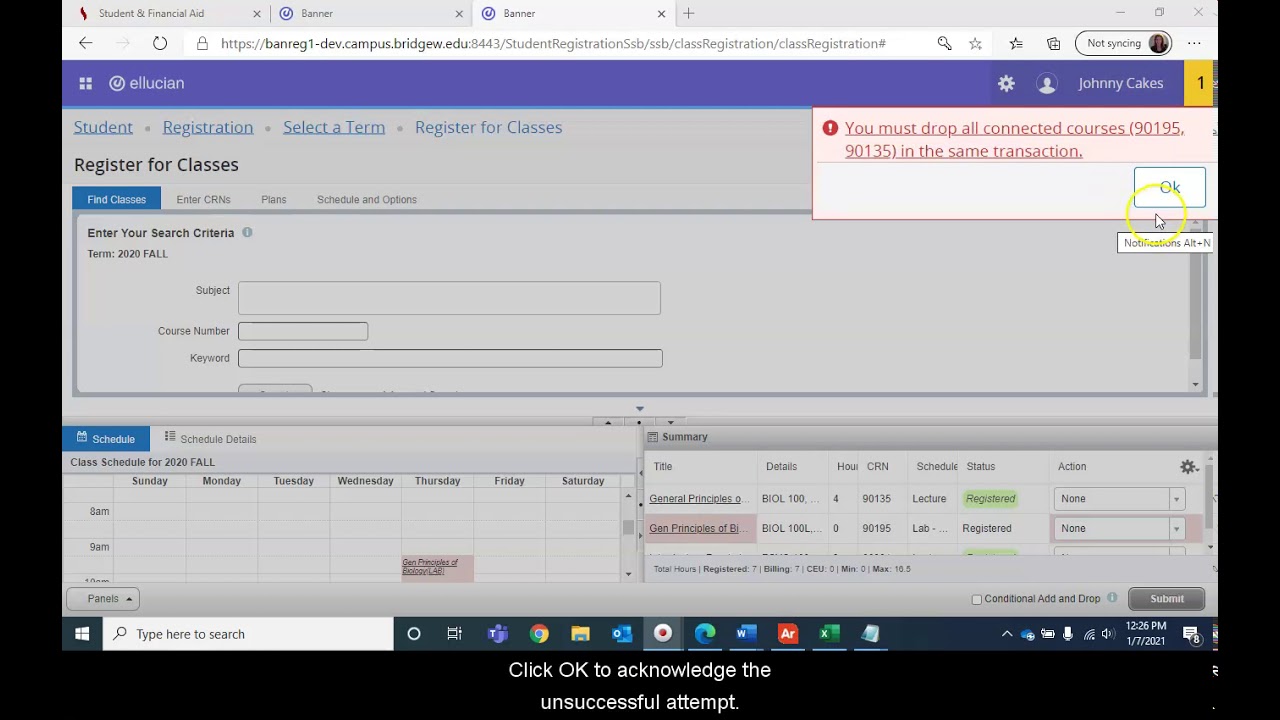Open Outlook from the taskbar
Viewport: 1280px width, 720px height.
click(x=622, y=634)
